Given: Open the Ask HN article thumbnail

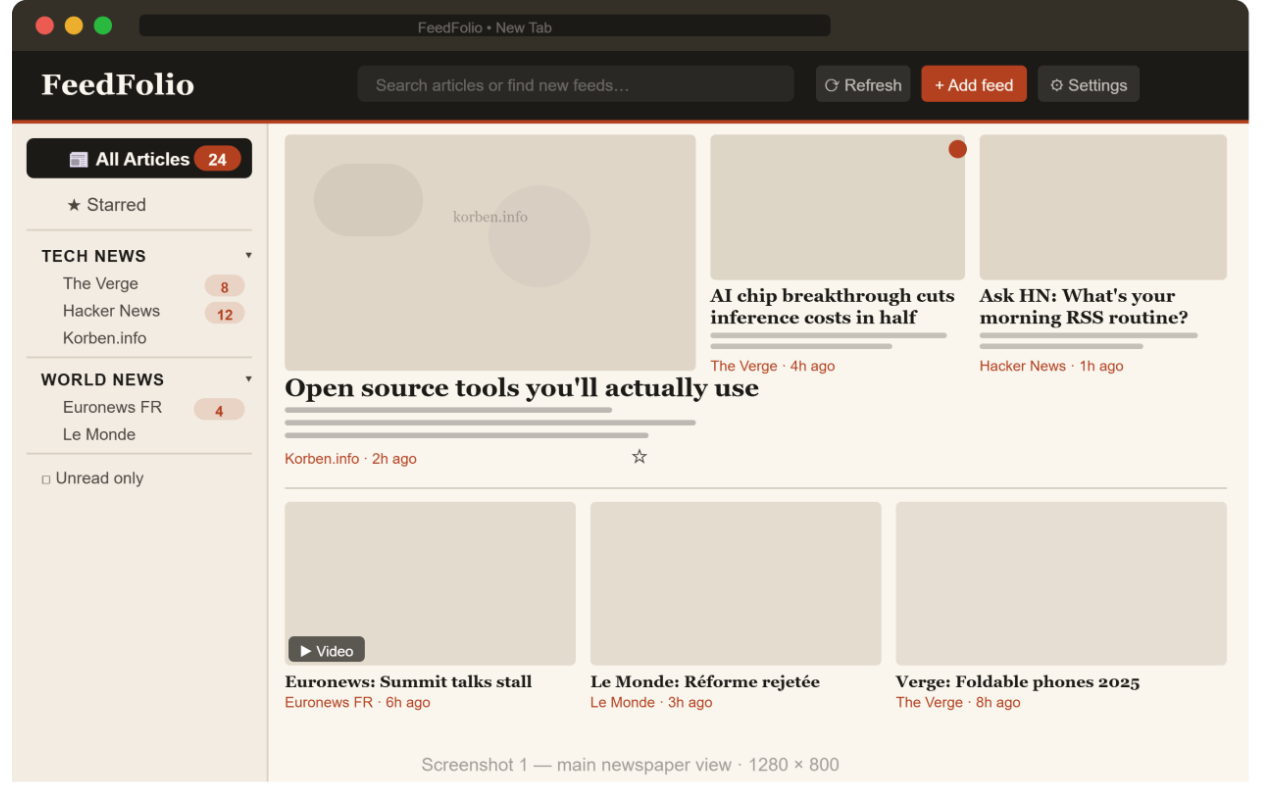Looking at the screenshot, I should click(x=1103, y=207).
